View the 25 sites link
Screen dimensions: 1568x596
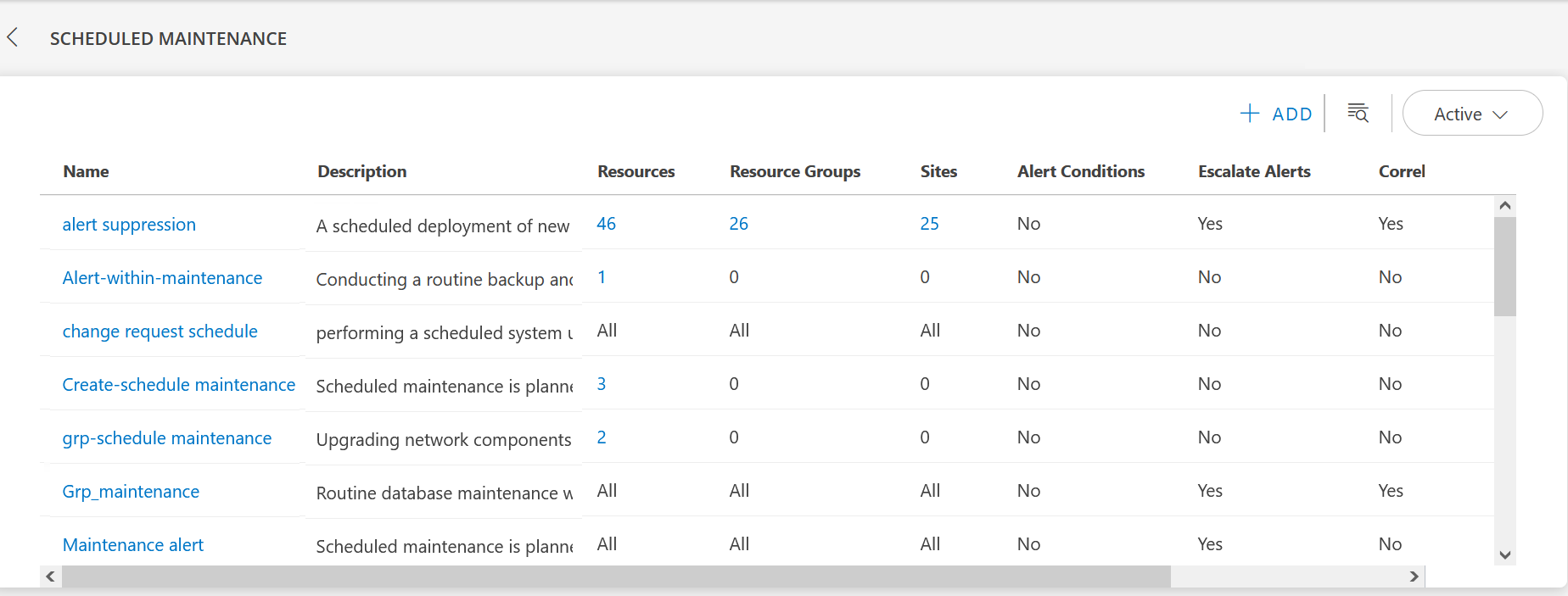pos(929,224)
